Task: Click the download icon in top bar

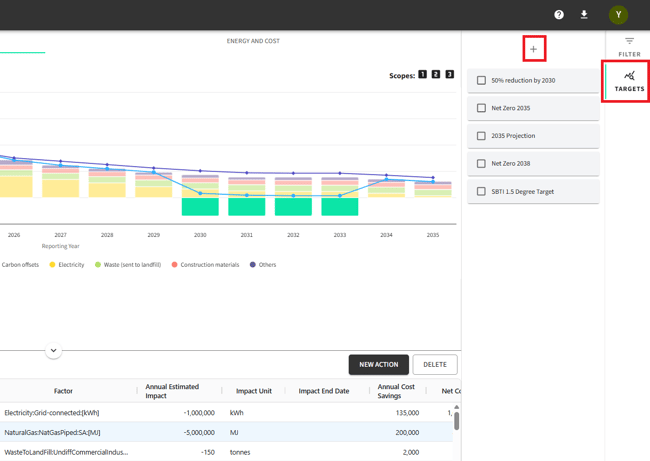Action: pos(584,15)
